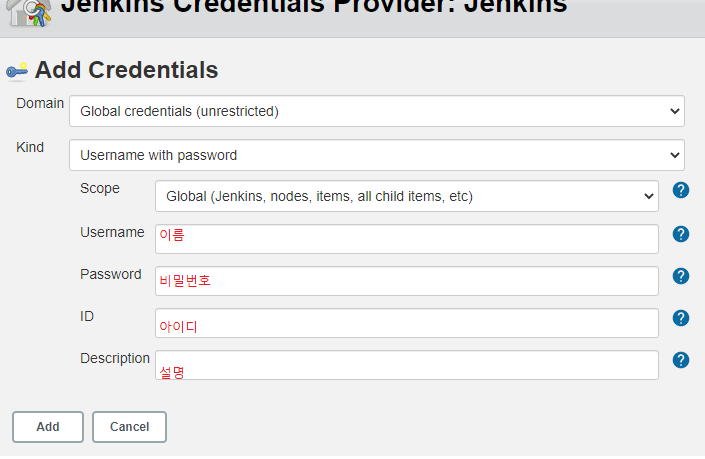Click the help icon next to ID
This screenshot has width=705, height=459.
pyautogui.click(x=681, y=318)
